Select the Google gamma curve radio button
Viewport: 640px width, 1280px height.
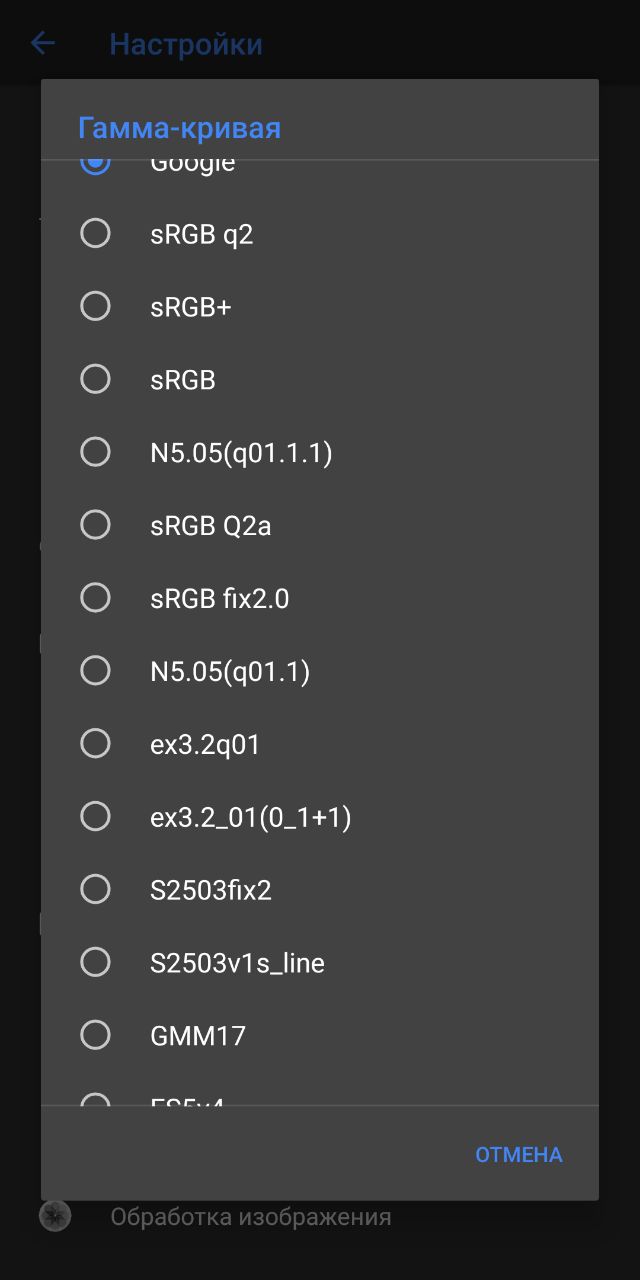[95, 164]
